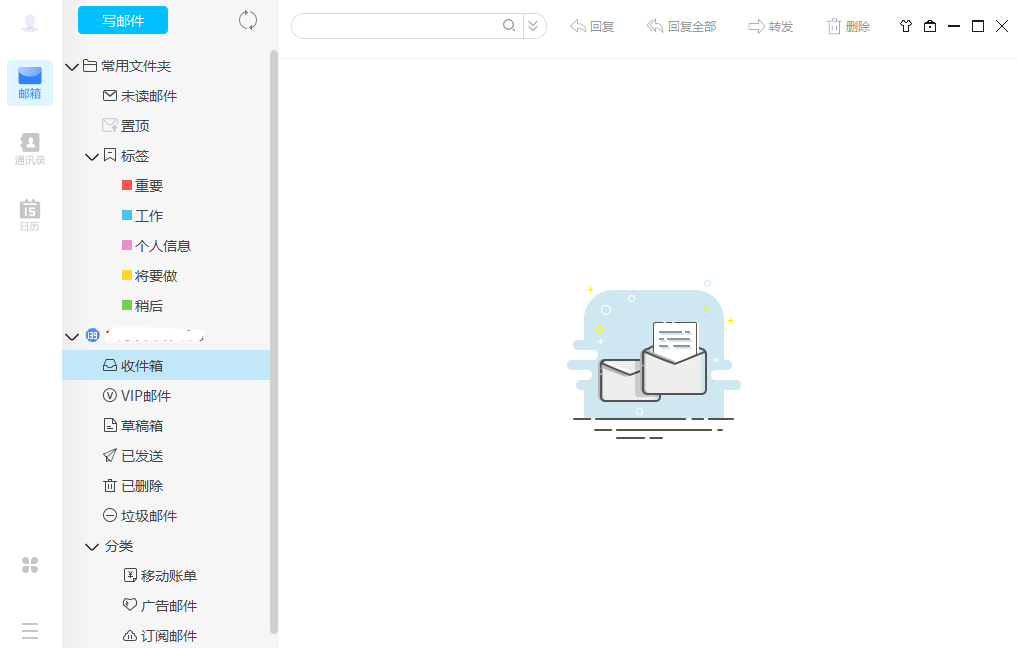Viewport: 1017px width, 648px height.
Task: Collapse the 分类 category section
Action: click(92, 546)
